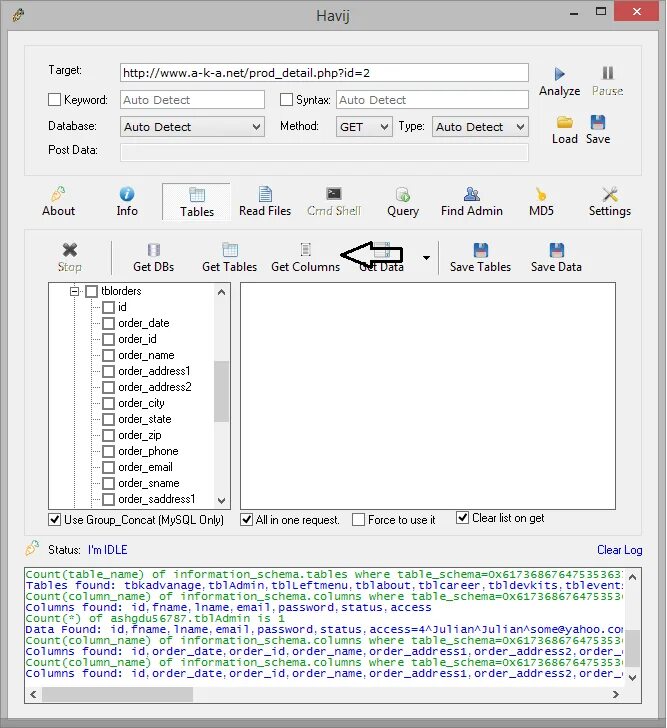Viewport: 667px width, 728px height.
Task: Collapse the tblorders tree node
Action: (x=74, y=291)
